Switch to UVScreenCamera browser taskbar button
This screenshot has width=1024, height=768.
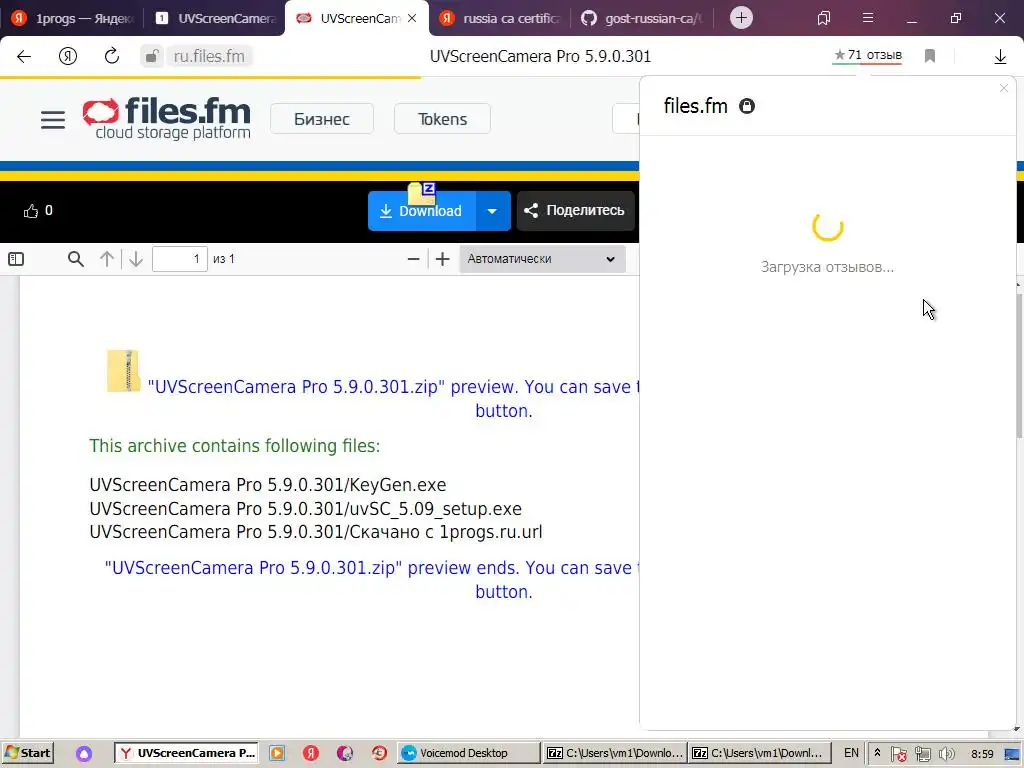tap(187, 753)
